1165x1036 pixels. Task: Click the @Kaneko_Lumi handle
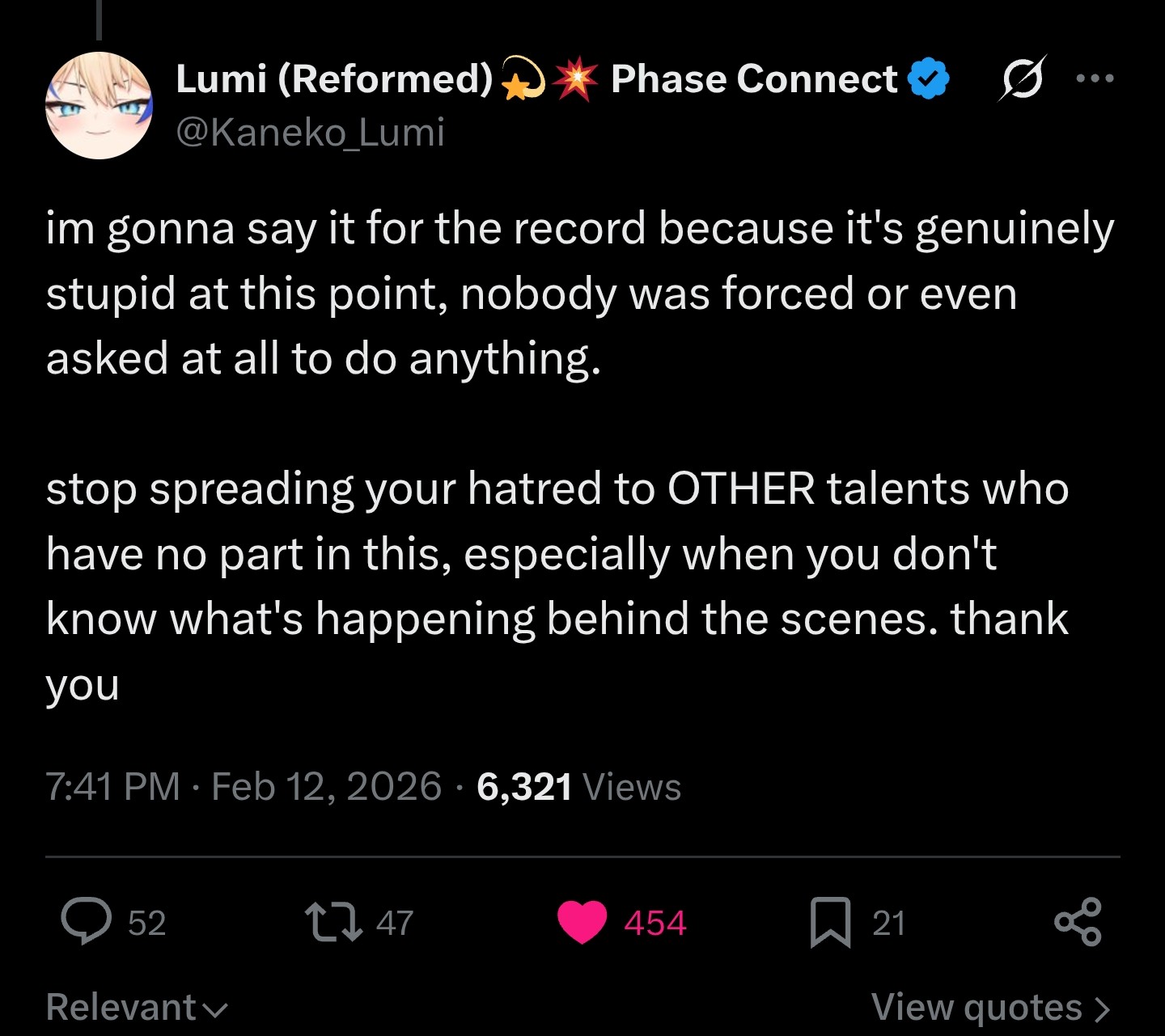311,133
